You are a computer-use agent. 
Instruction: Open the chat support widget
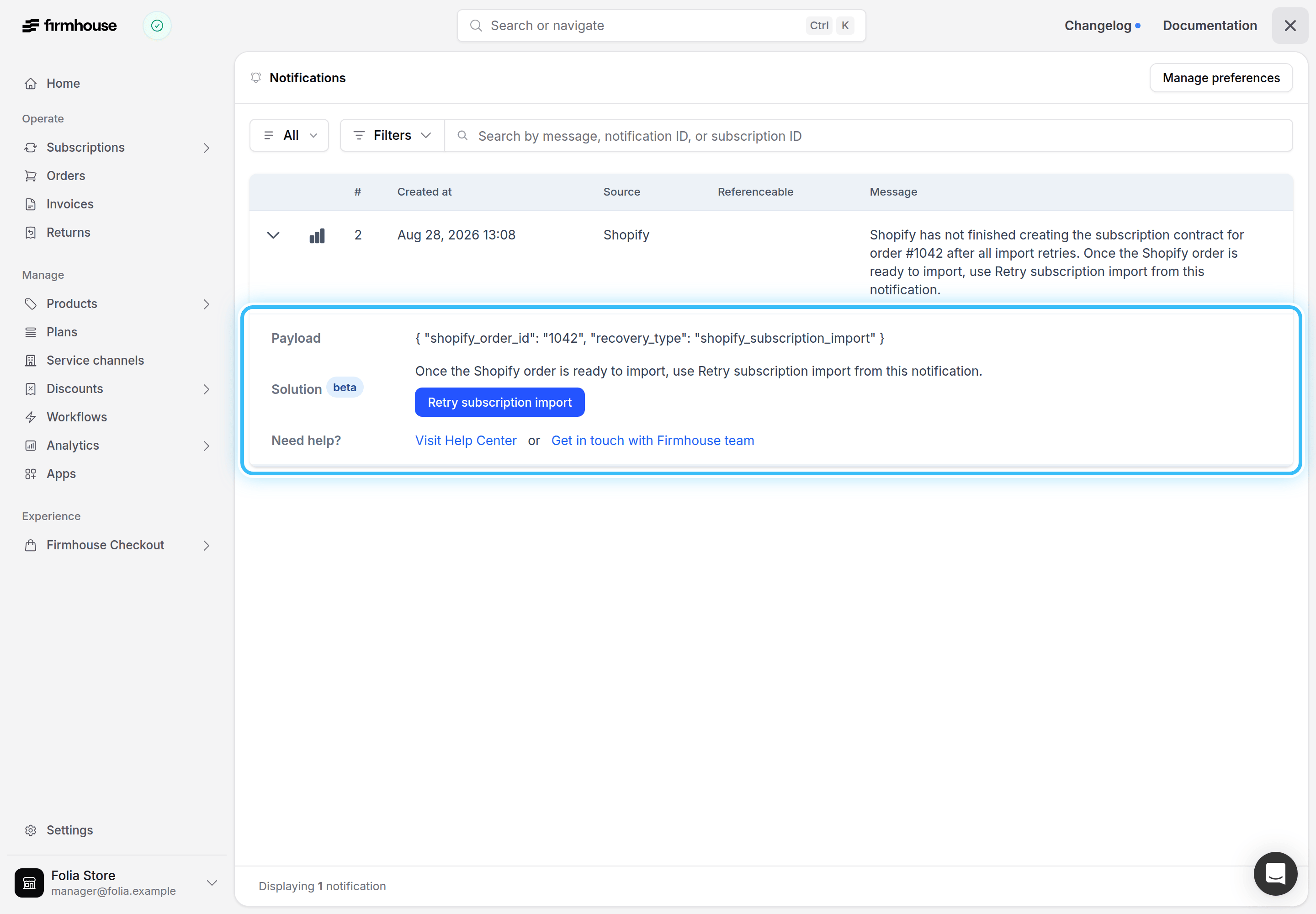[x=1275, y=874]
